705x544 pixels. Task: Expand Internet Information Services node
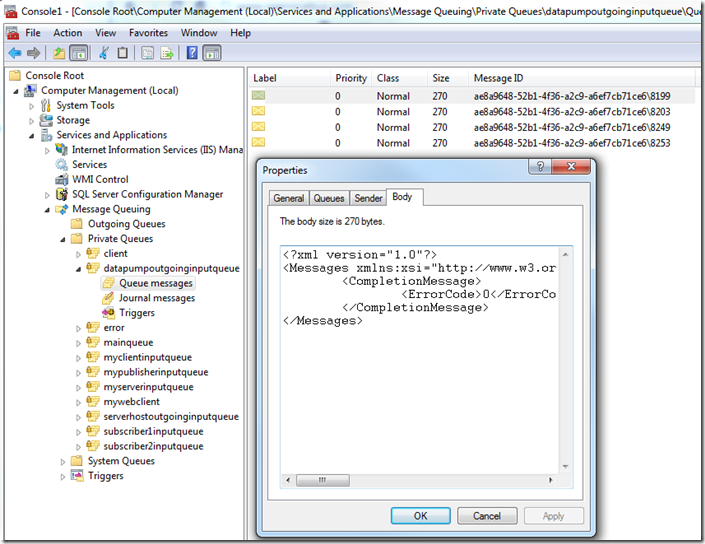[47, 151]
